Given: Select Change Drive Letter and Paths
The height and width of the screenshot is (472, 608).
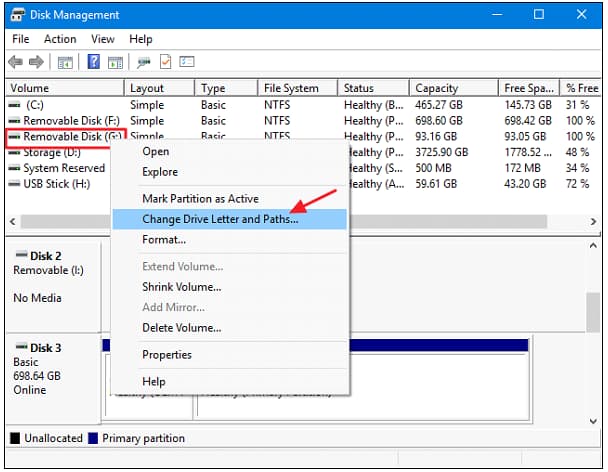Looking at the screenshot, I should tap(230, 219).
